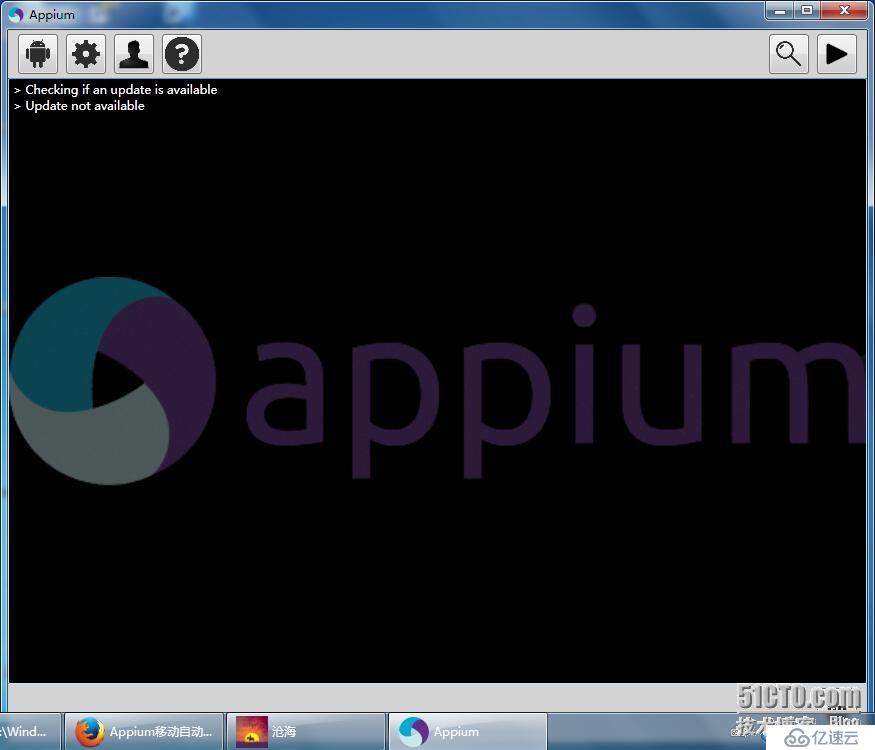Open the About question mark icon
875x750 pixels.
click(x=182, y=54)
